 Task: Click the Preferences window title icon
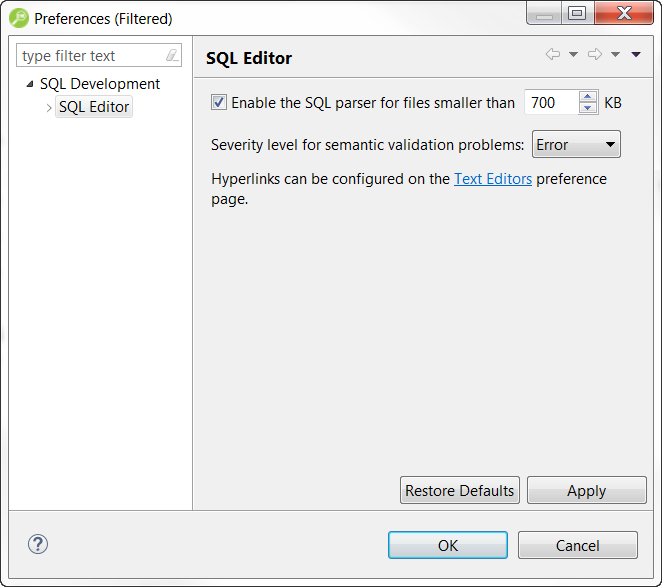pos(19,18)
